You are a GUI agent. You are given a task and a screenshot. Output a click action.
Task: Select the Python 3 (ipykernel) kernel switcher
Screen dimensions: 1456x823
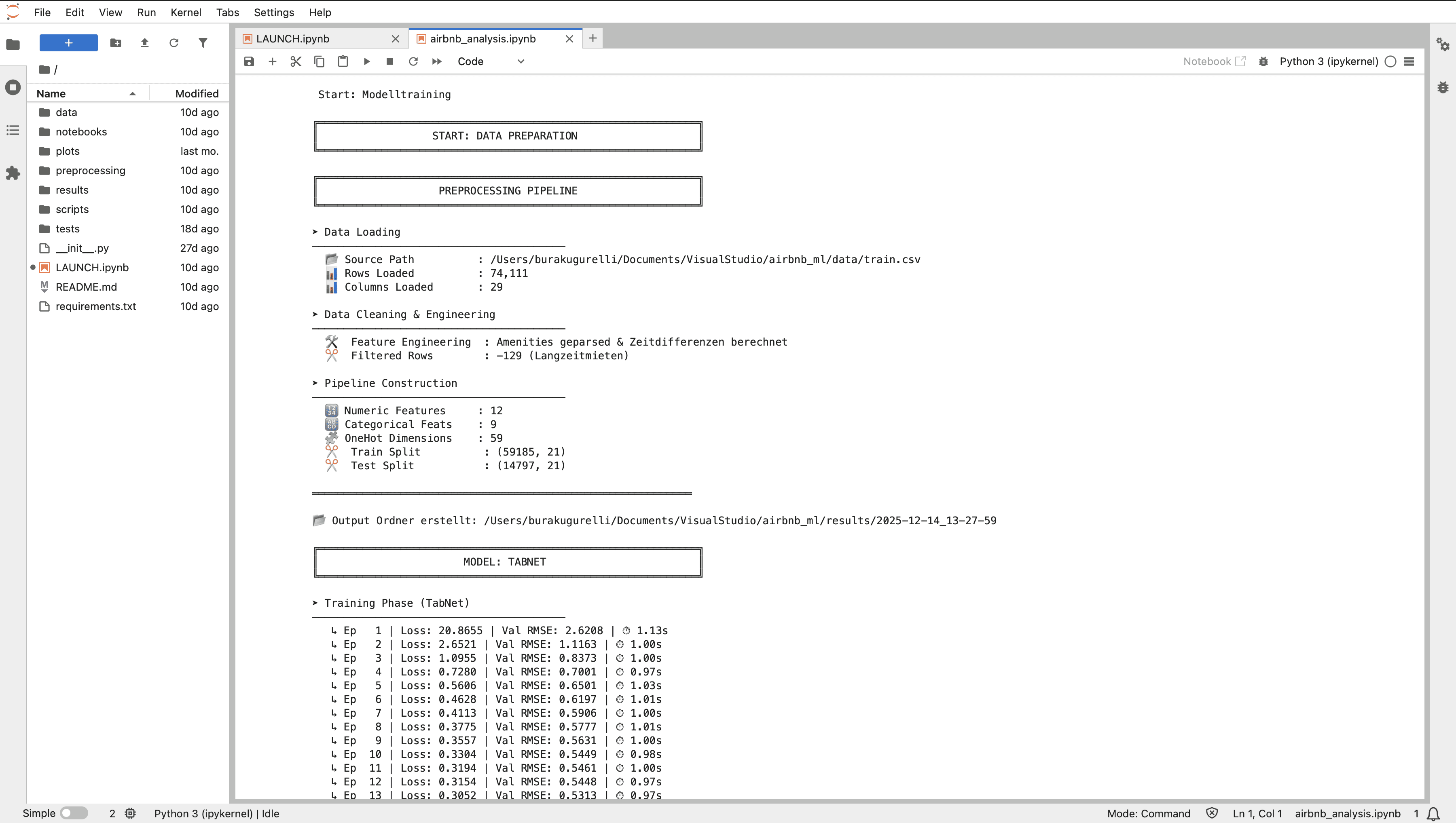(x=1328, y=61)
